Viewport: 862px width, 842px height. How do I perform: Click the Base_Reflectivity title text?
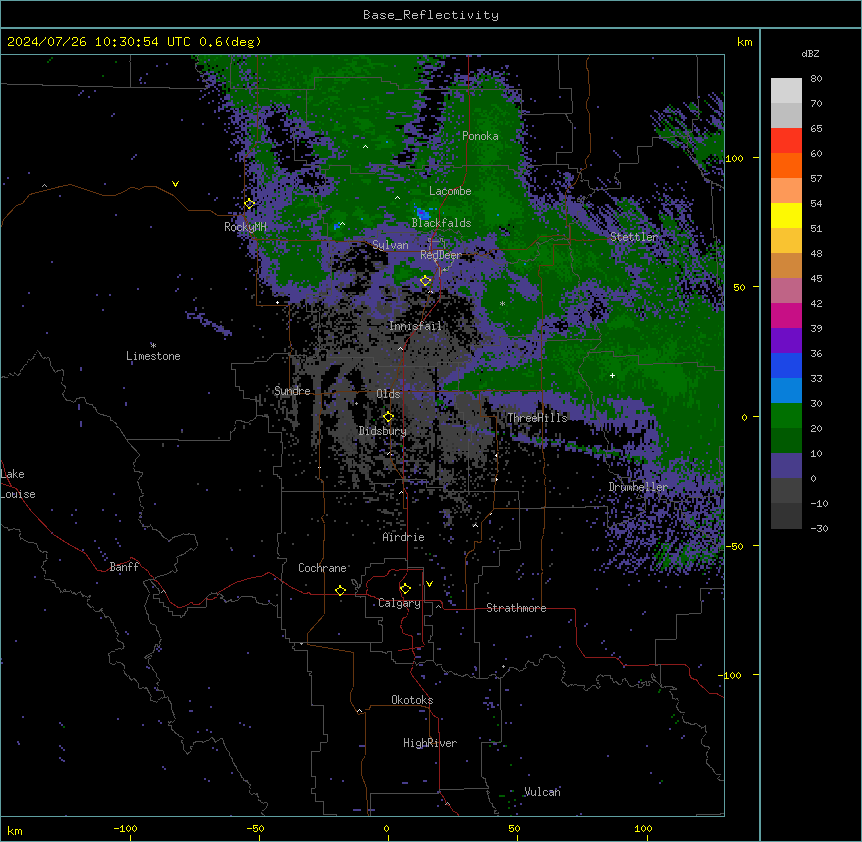(x=431, y=15)
